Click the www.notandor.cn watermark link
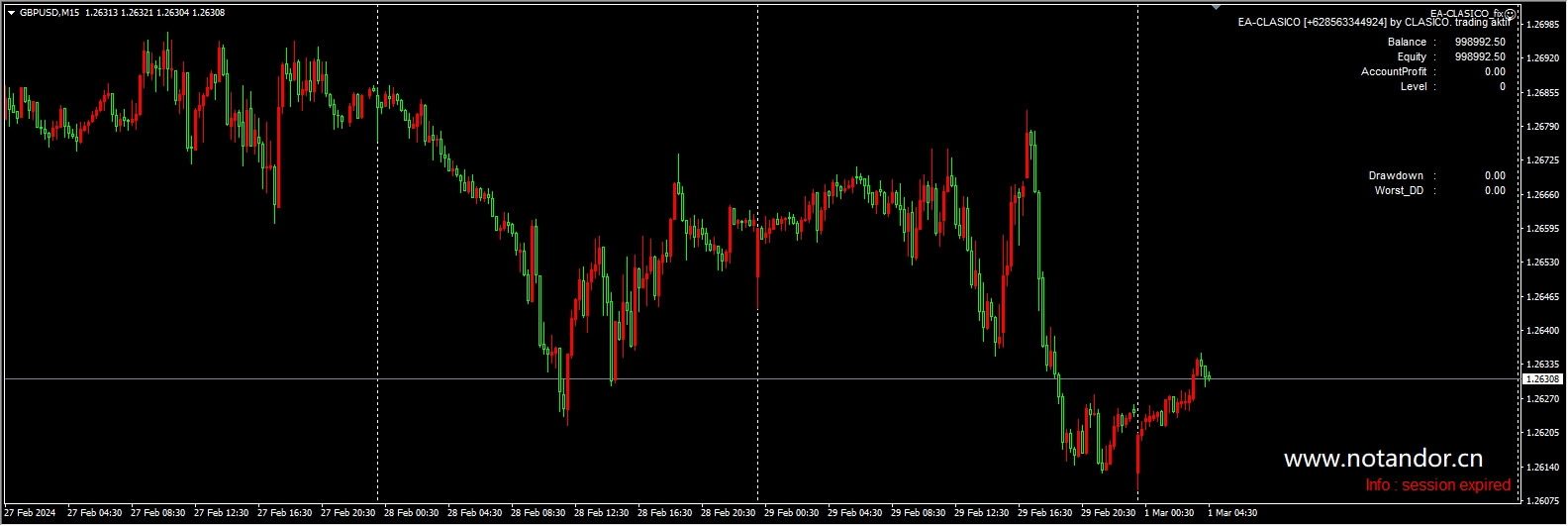Screen dimensions: 1568x526 pos(1383,459)
